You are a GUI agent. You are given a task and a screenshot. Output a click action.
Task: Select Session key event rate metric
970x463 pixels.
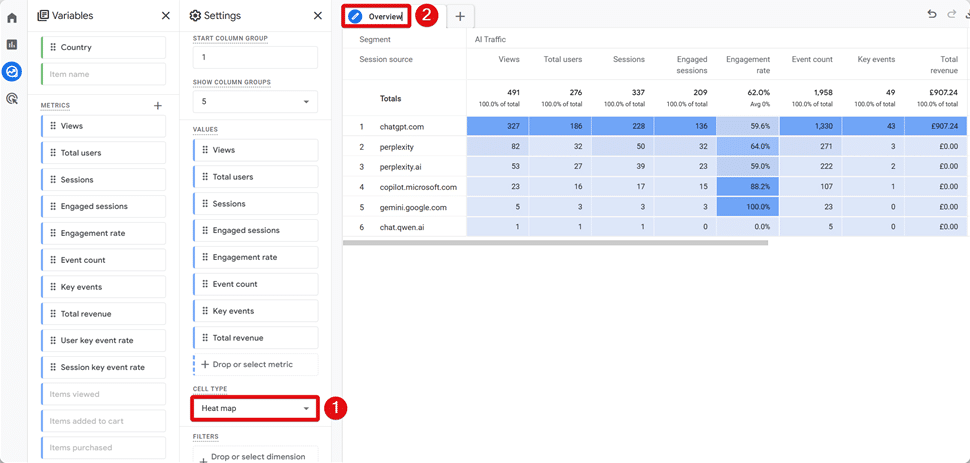click(x=103, y=367)
